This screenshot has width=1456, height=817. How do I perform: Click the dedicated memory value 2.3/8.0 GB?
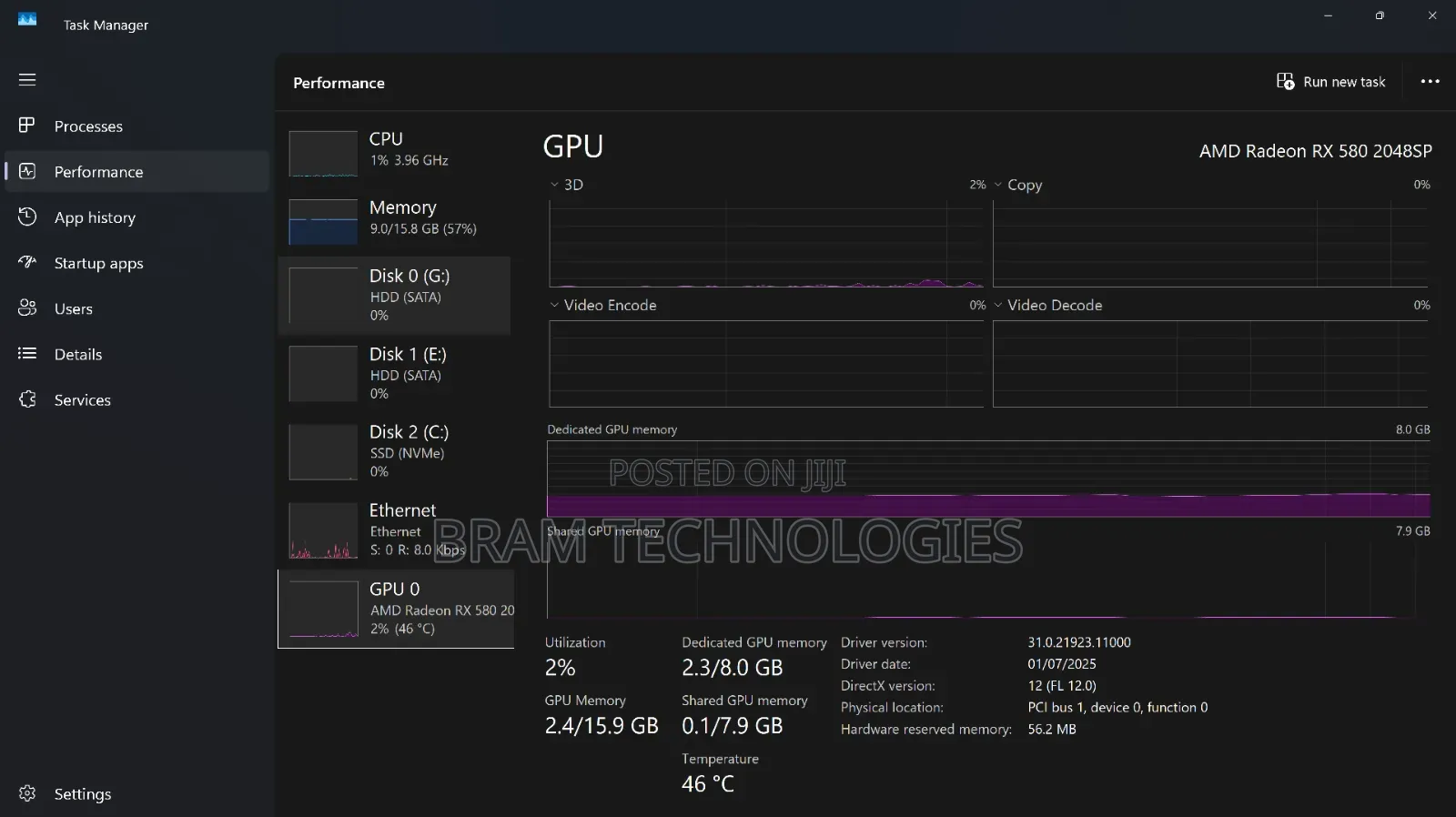point(733,668)
